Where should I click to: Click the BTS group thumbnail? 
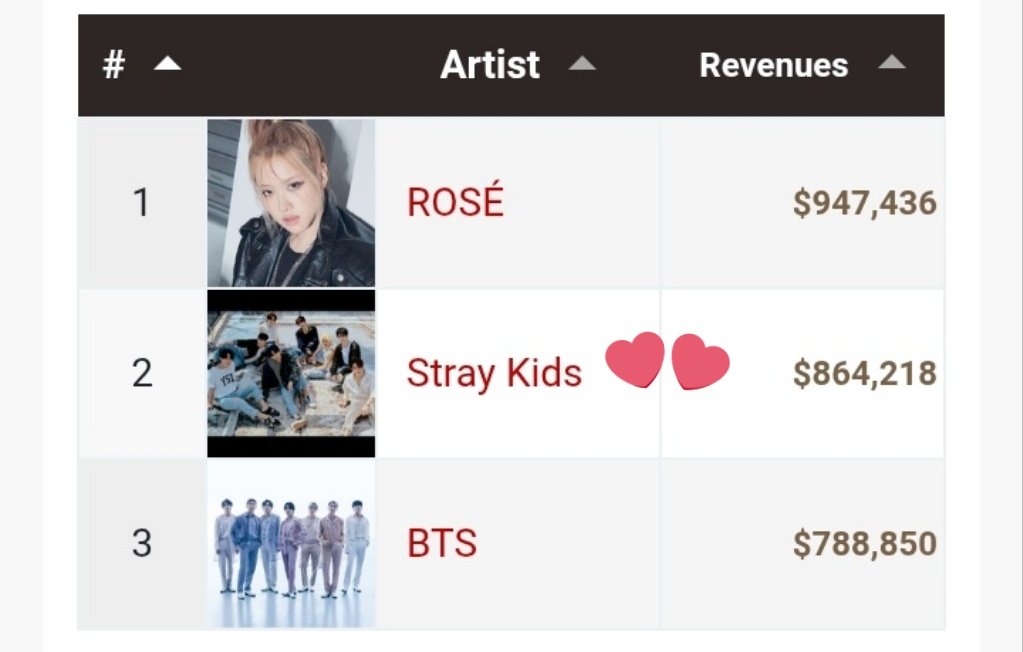click(x=291, y=544)
